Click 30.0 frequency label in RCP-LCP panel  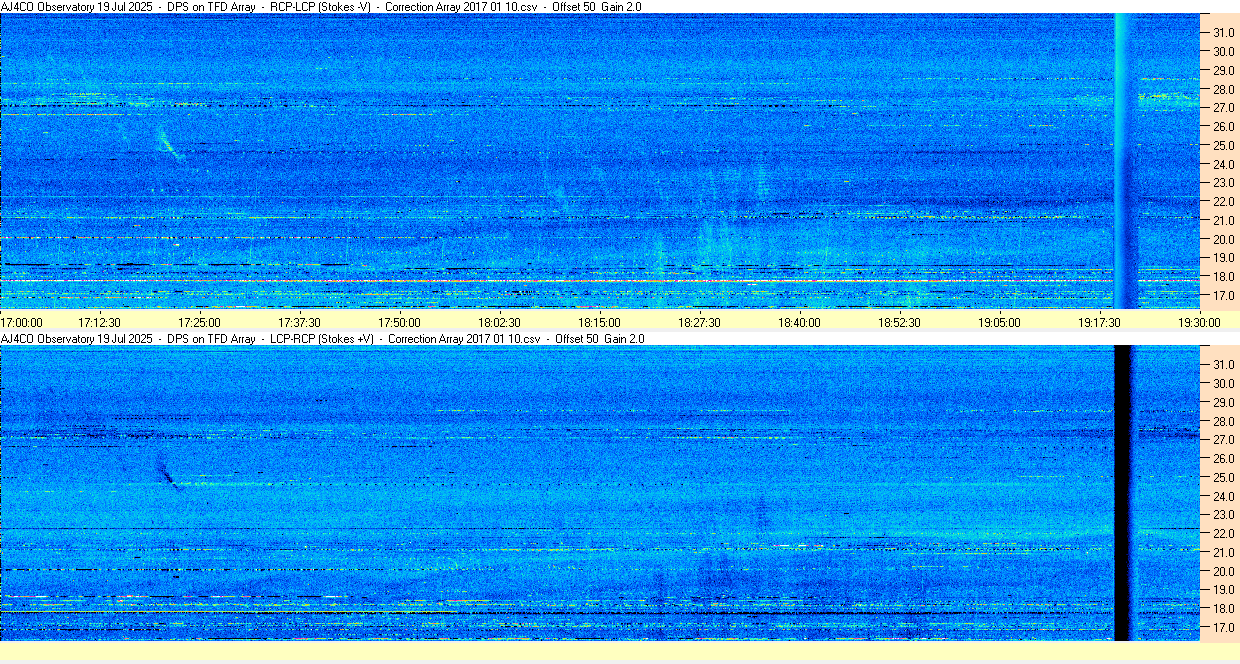tap(1224, 52)
